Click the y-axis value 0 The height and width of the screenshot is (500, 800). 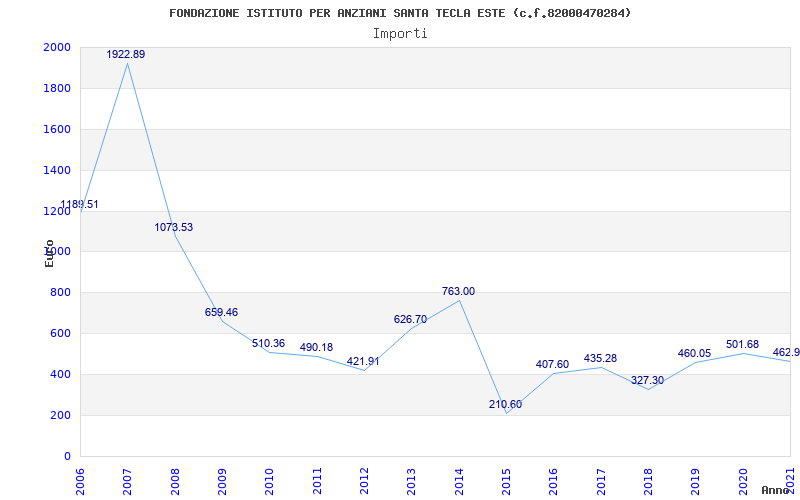click(67, 456)
